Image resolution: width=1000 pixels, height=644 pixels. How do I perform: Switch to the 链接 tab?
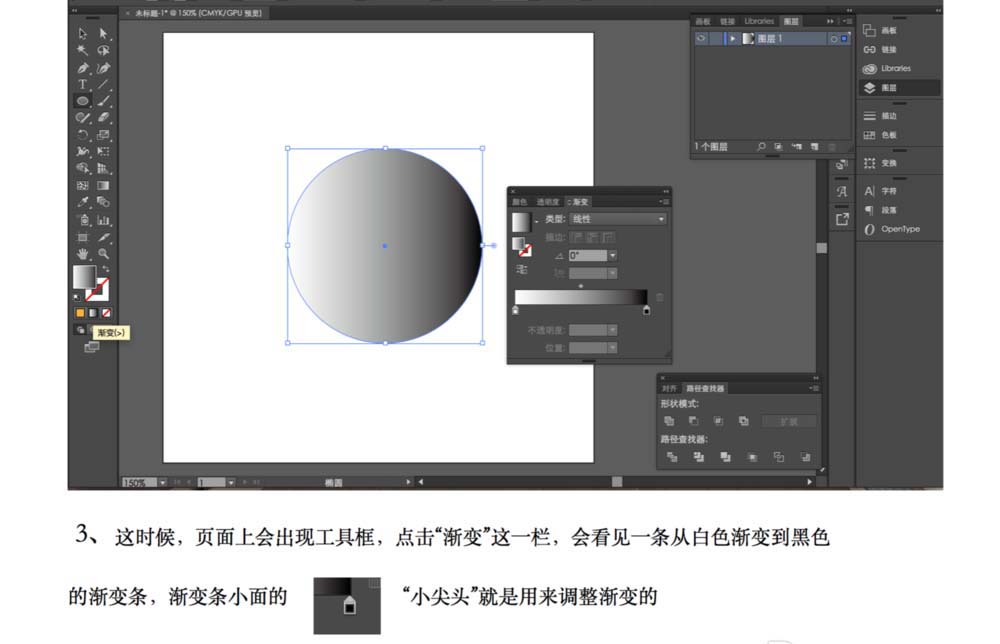[727, 22]
